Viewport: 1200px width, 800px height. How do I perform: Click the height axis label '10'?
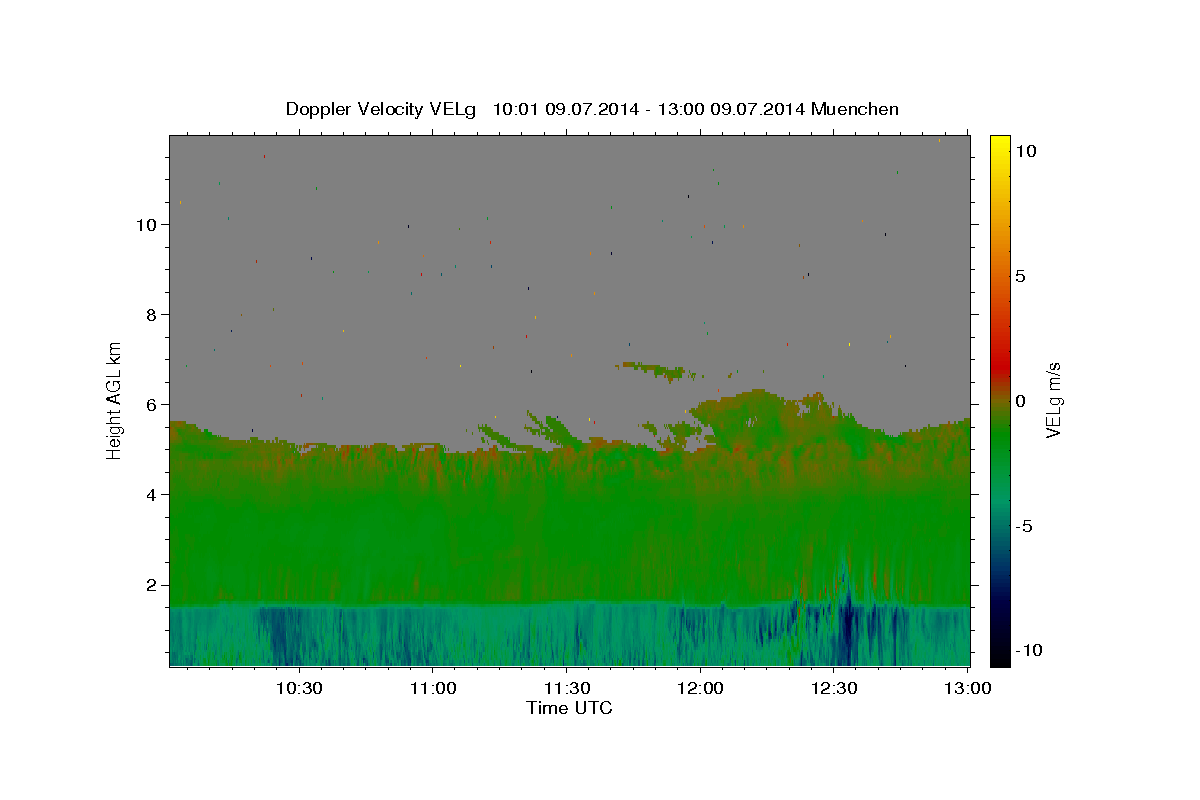pos(146,225)
